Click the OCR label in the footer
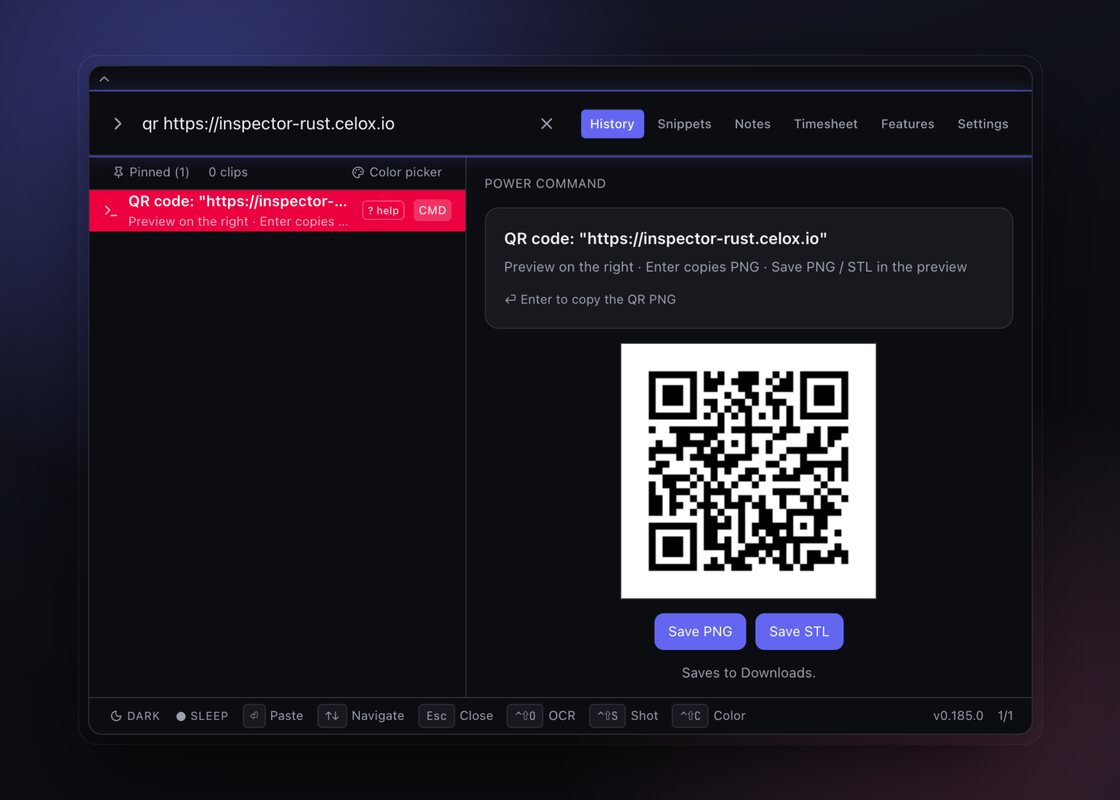The image size is (1120, 800). tap(562, 716)
